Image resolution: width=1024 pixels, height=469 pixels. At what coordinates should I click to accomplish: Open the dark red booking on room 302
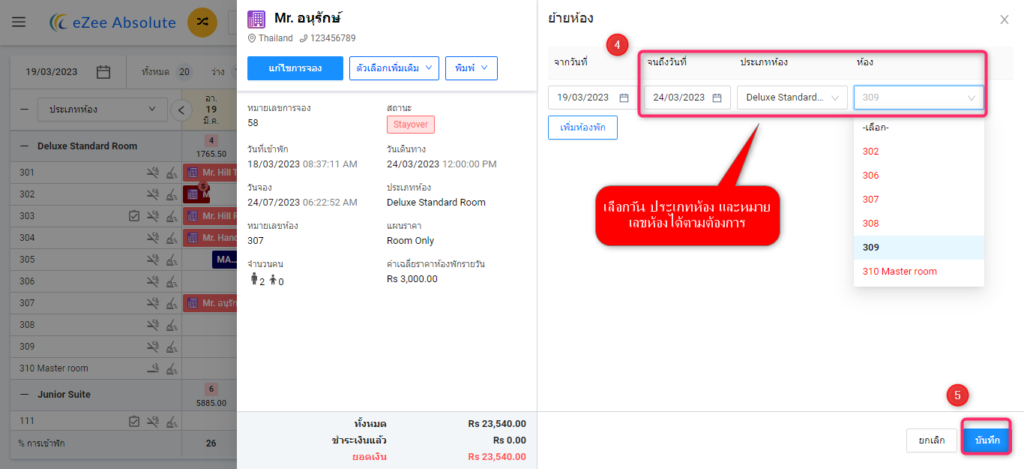pos(197,195)
